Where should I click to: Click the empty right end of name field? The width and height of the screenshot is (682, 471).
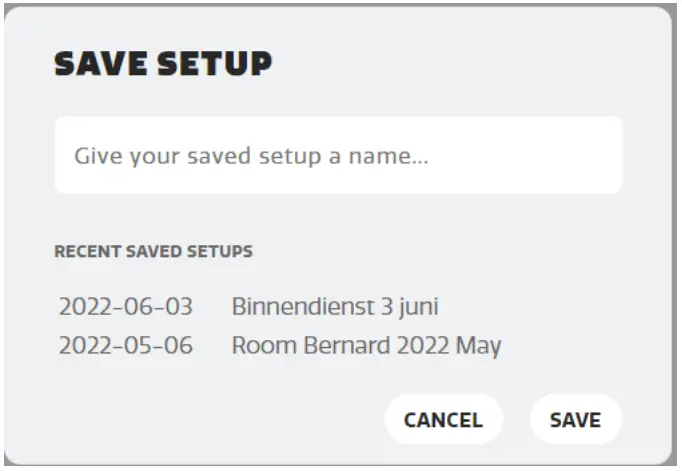580,156
